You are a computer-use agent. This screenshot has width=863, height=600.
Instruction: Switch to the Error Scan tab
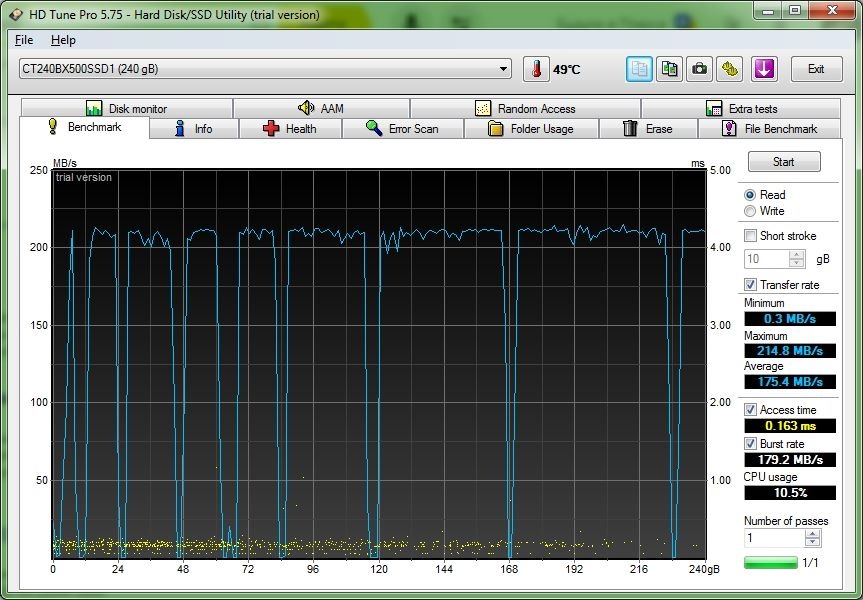402,129
